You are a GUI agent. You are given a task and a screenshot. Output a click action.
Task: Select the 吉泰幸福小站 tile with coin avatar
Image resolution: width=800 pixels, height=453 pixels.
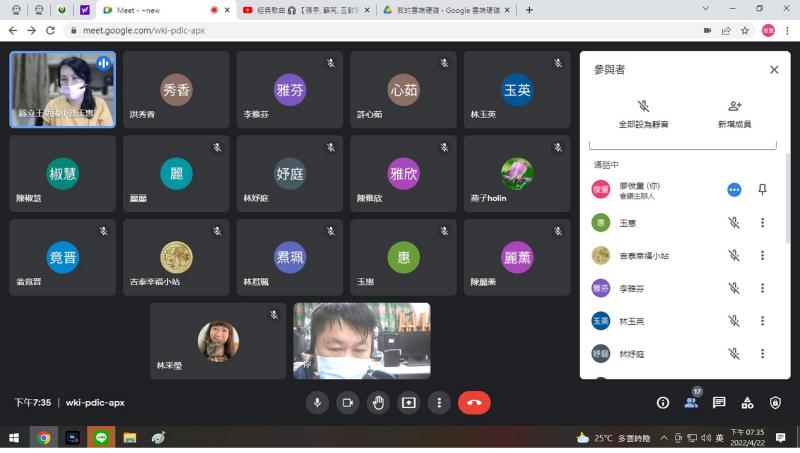point(176,257)
